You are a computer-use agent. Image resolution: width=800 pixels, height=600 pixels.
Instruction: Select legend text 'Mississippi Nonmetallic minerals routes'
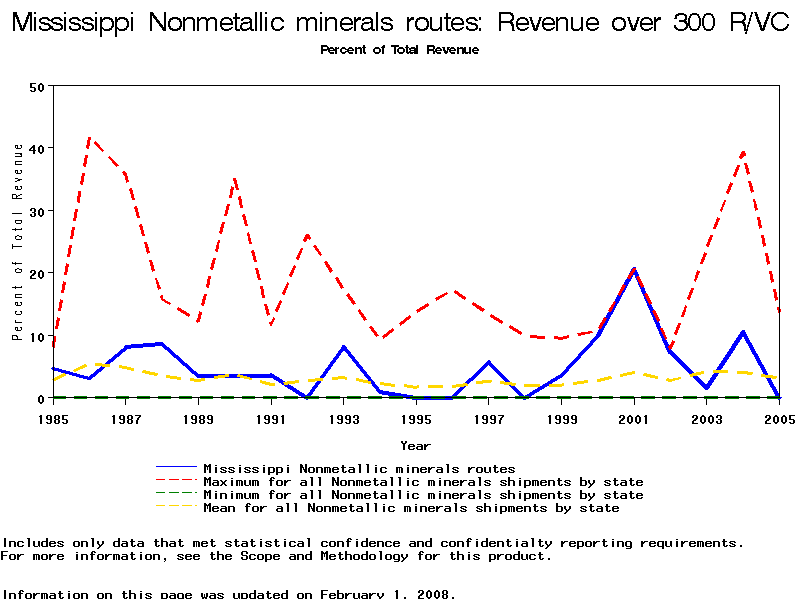(359, 468)
